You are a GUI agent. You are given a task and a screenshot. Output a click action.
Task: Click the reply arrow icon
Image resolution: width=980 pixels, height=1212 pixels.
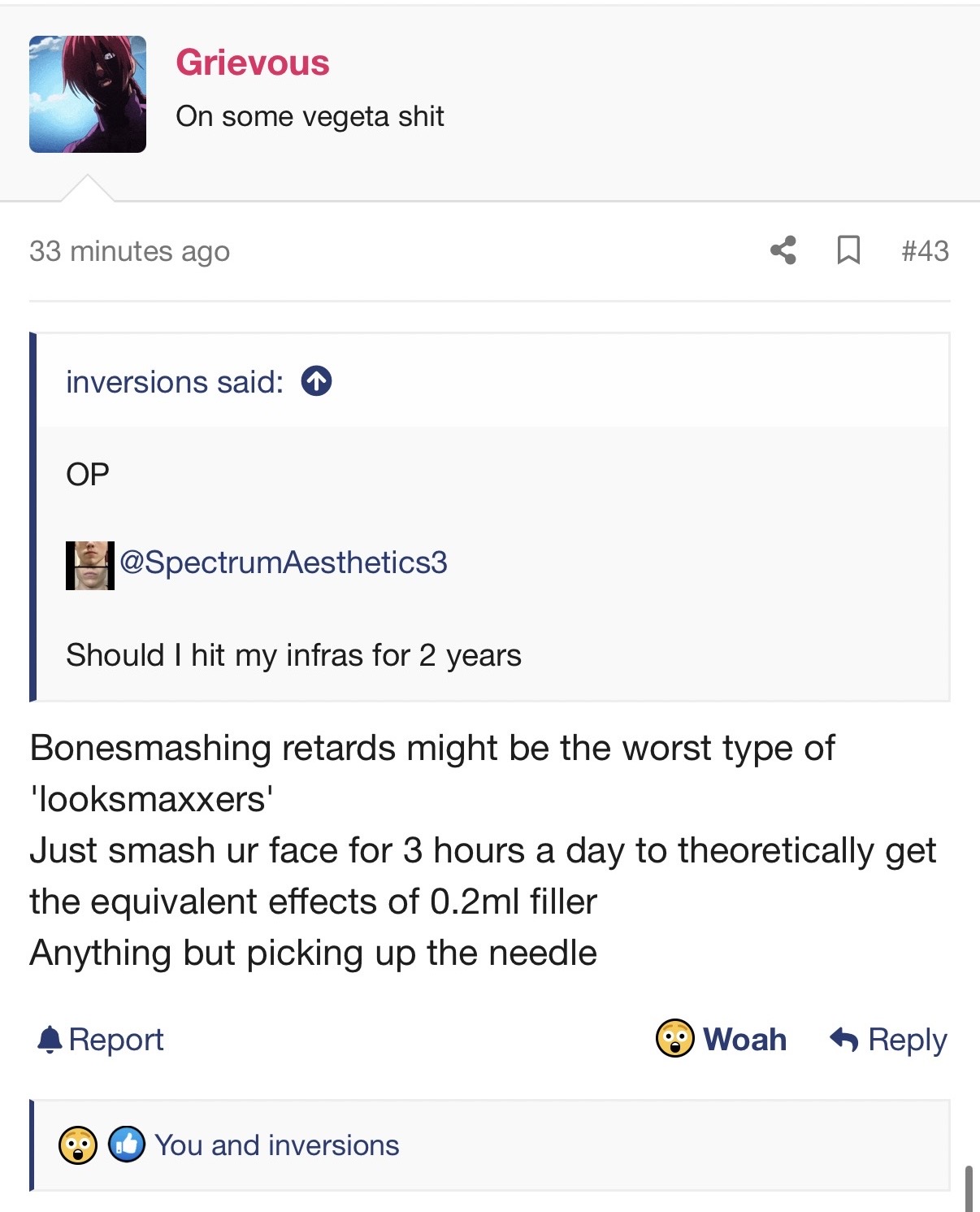point(844,1039)
